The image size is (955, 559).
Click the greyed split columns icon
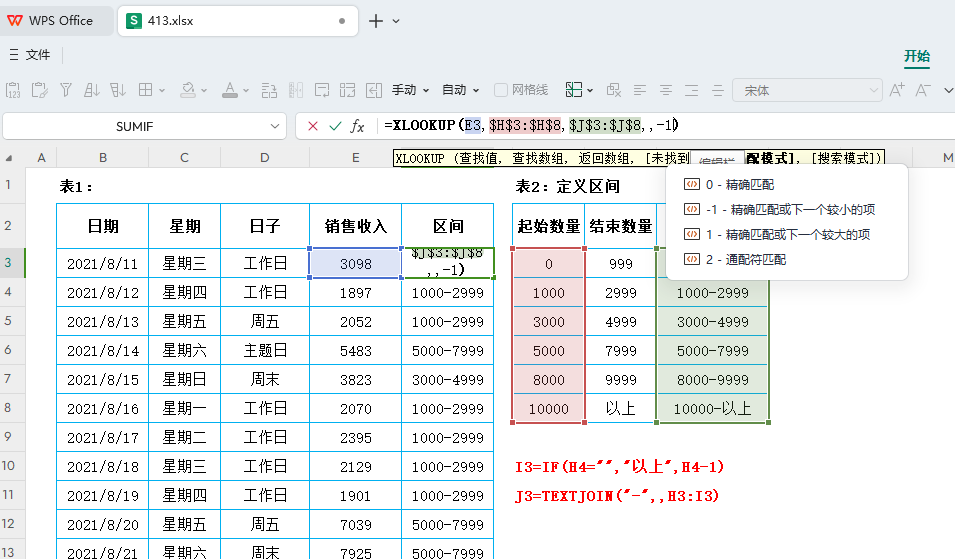point(296,90)
